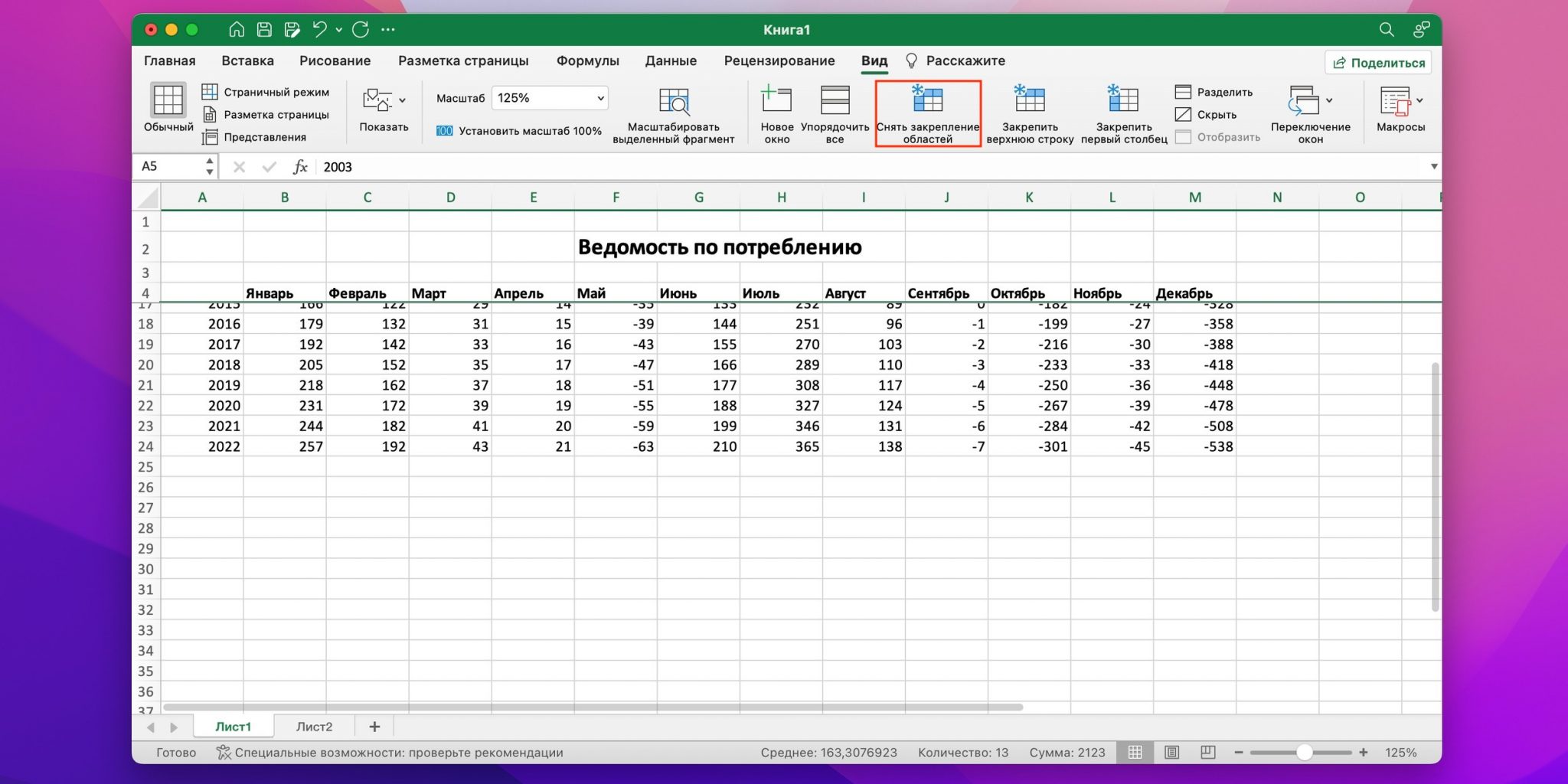Click the Unfreeze Panes icon (Снять закрепление областей)

[927, 100]
